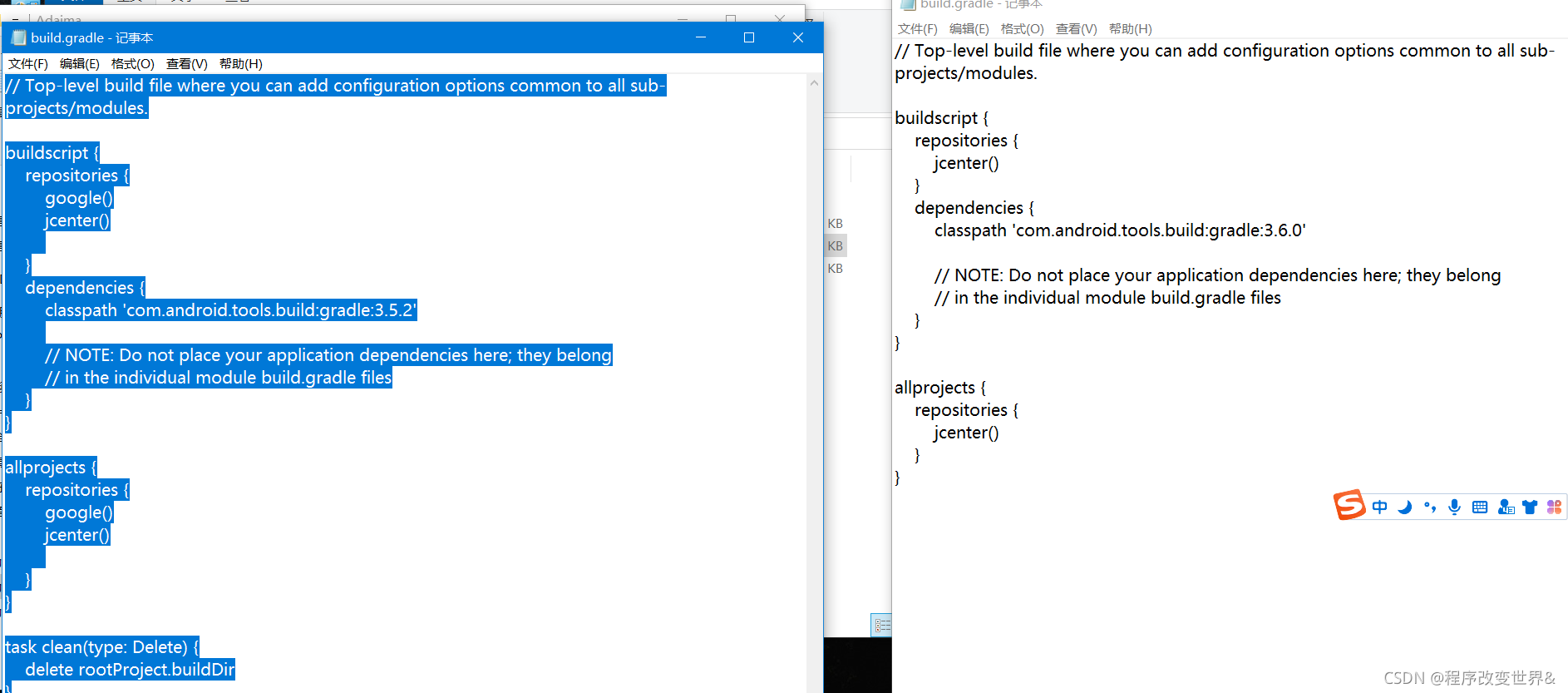
Task: Click jcenter() under allprojects in right Notepad
Action: (x=966, y=433)
